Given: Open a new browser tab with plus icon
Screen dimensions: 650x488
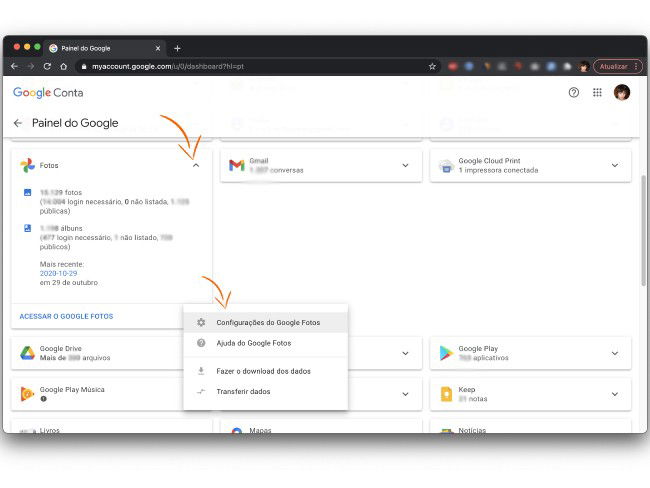Looking at the screenshot, I should [177, 48].
